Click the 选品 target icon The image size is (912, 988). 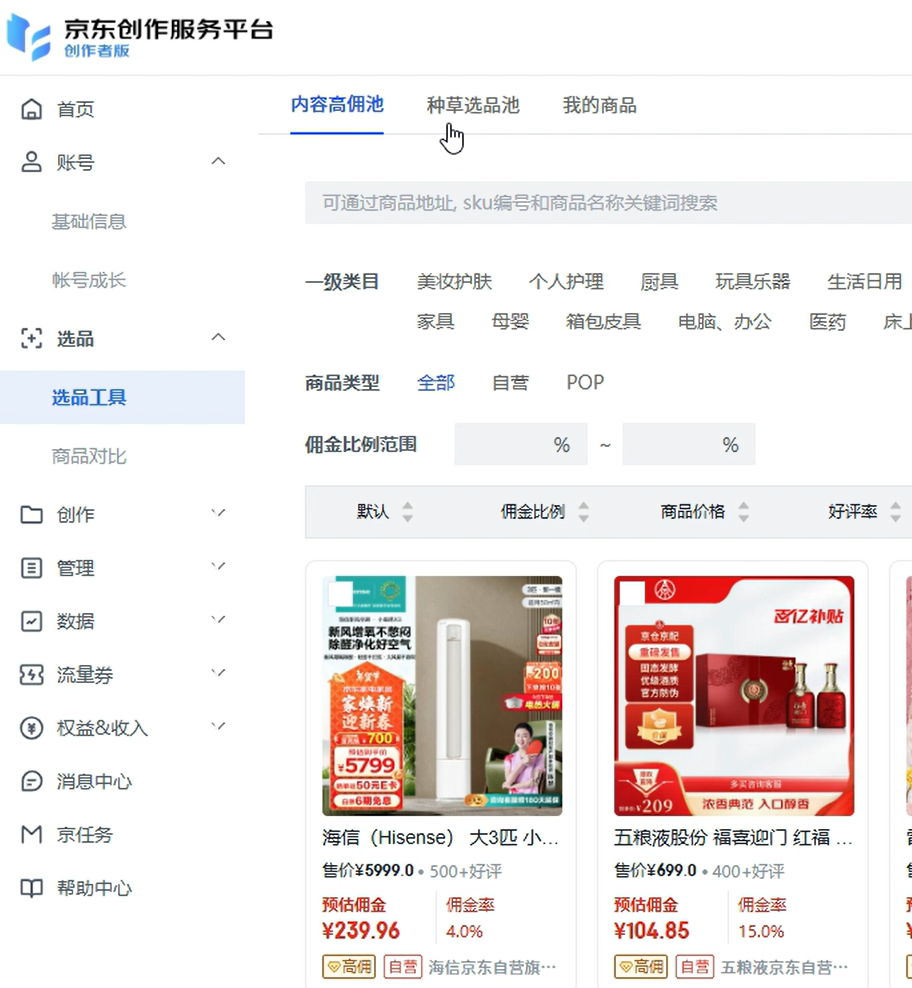(x=32, y=338)
